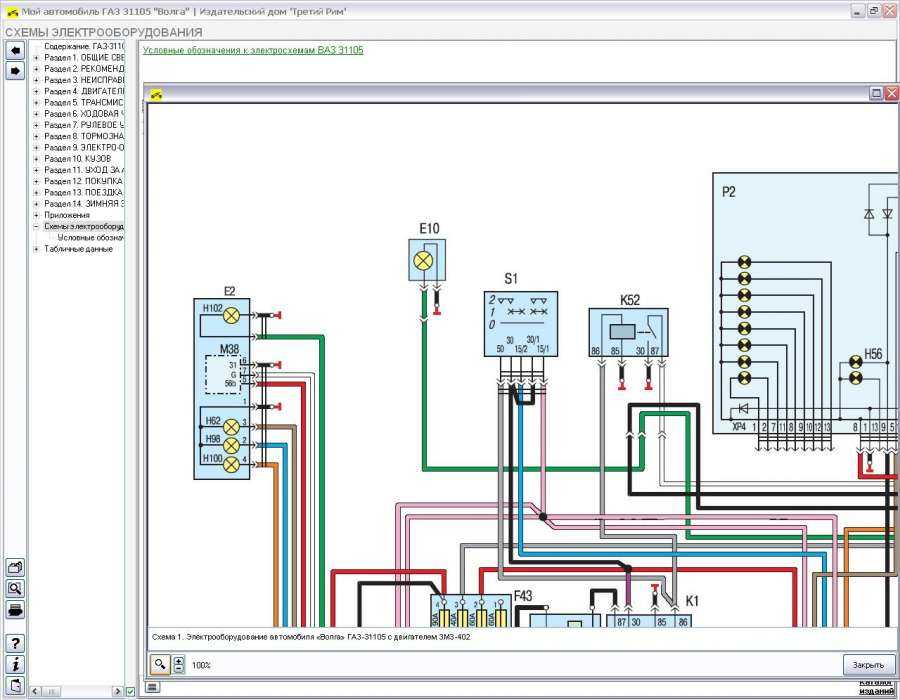This screenshot has height=700, width=900.
Task: Open link Условные обозначения к электросхемам
Action: (x=253, y=50)
